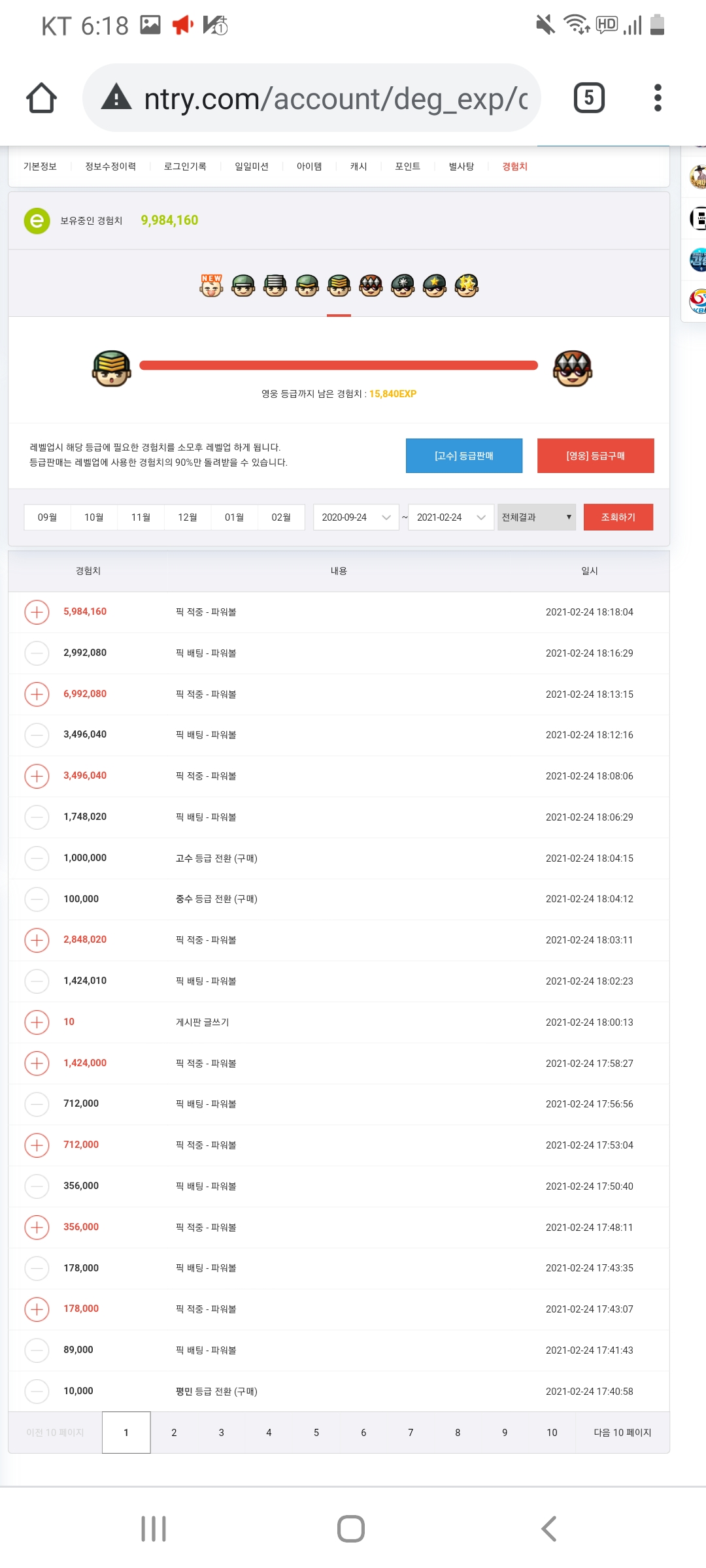
Task: Tap the green 'e' experience icon
Action: 37,221
